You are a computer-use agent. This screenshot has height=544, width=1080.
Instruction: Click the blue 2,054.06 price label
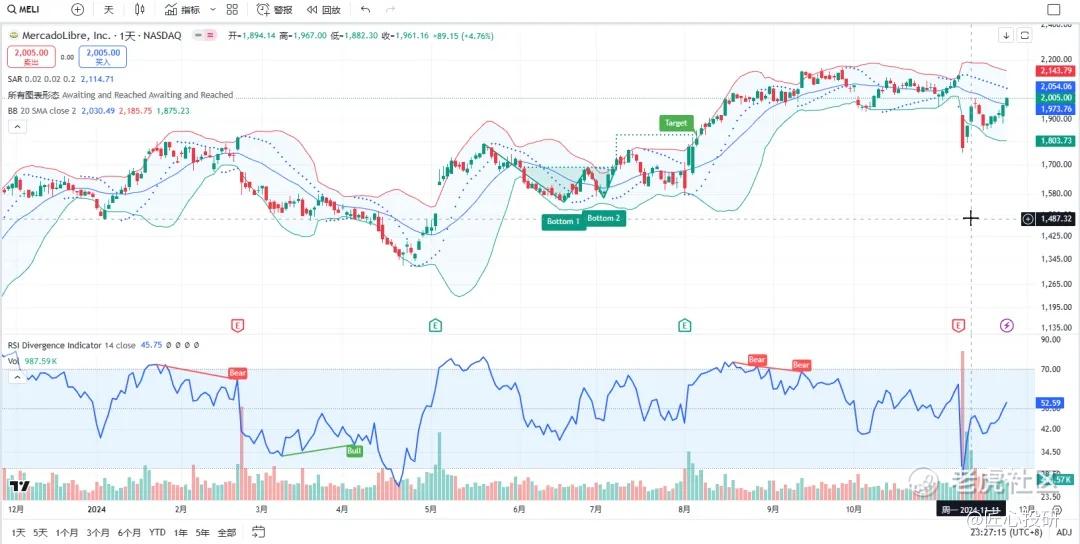pos(1055,86)
